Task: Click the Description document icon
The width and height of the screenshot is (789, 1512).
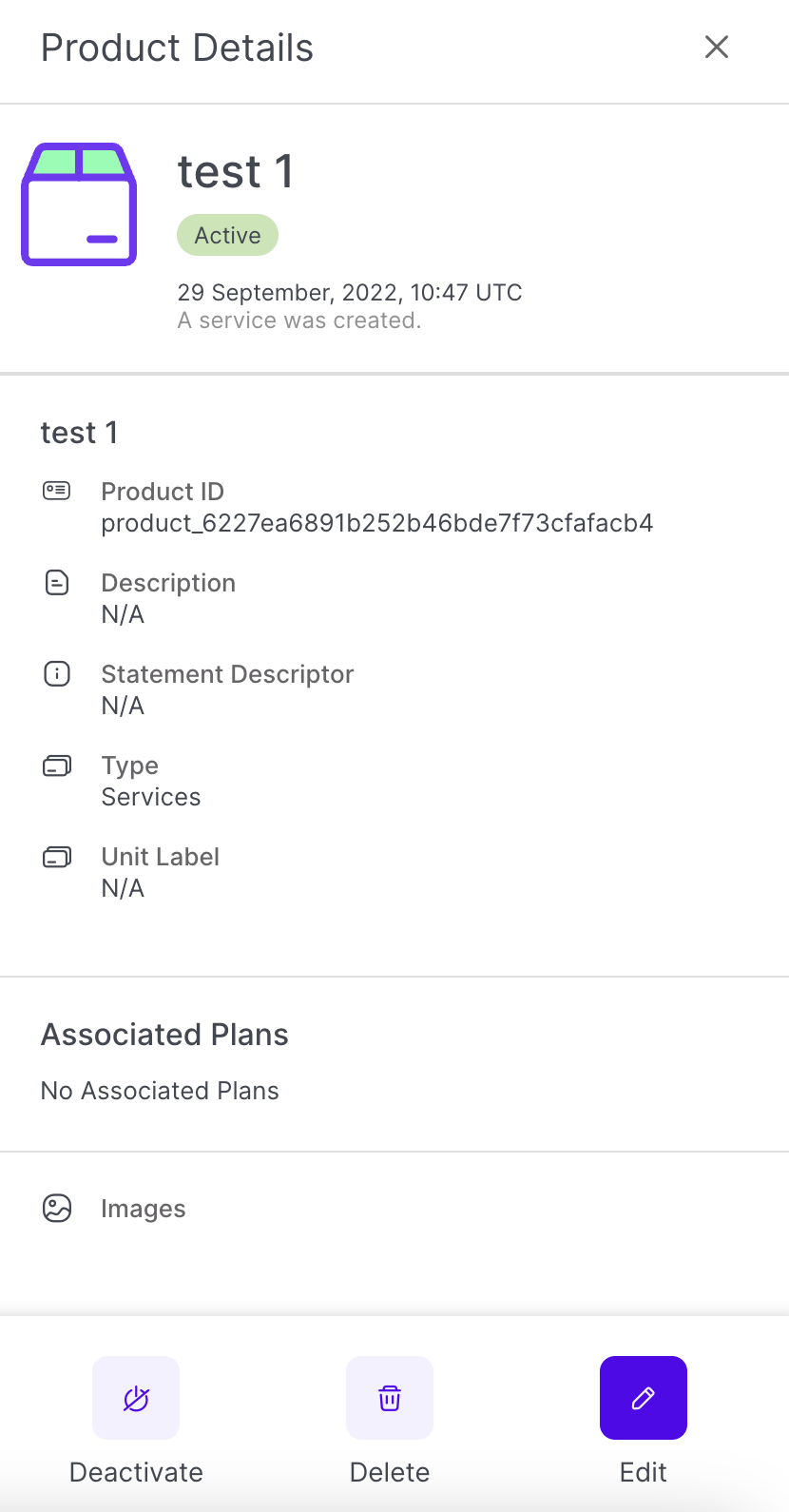Action: (x=57, y=582)
